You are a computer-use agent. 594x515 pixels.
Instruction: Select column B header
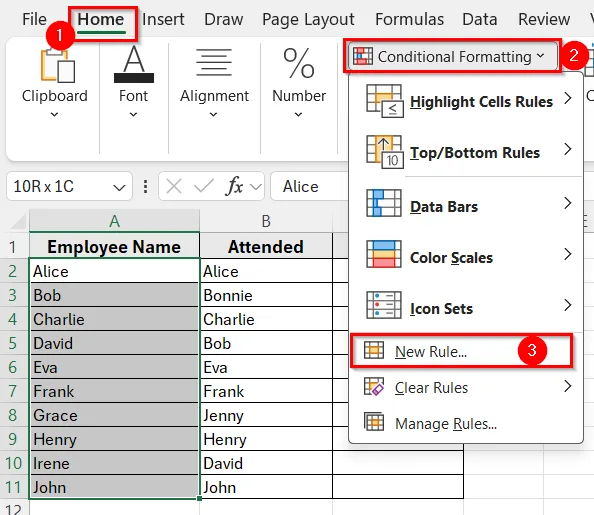click(266, 221)
